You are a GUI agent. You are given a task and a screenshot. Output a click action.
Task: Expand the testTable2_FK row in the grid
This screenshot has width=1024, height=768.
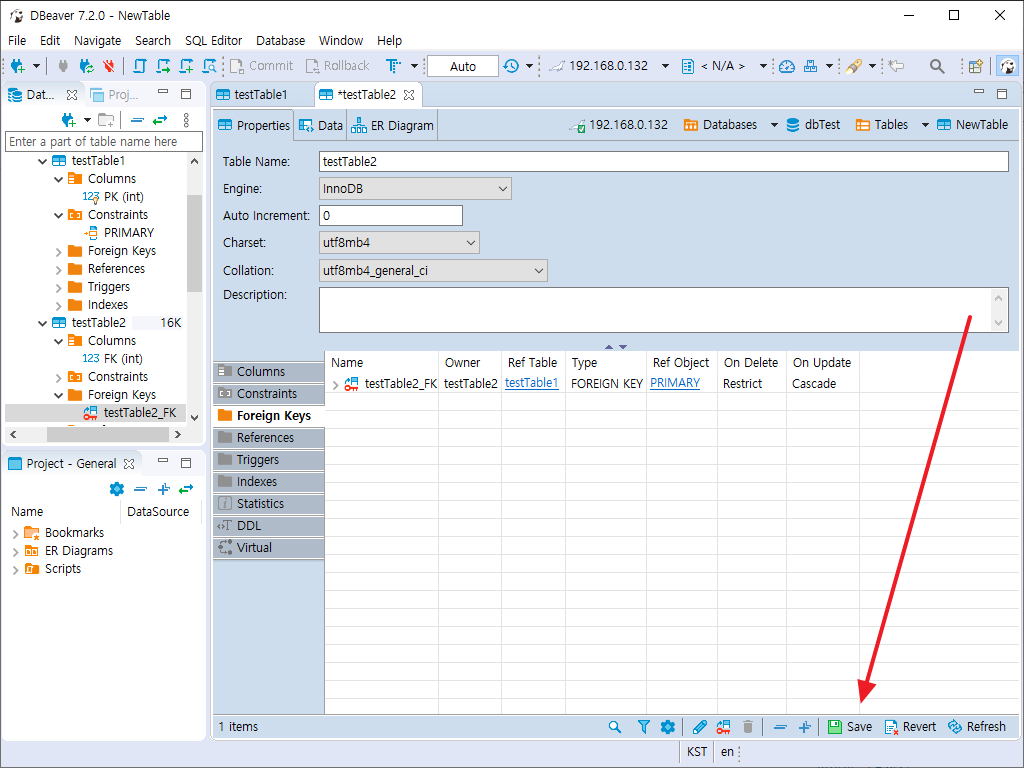(x=335, y=385)
